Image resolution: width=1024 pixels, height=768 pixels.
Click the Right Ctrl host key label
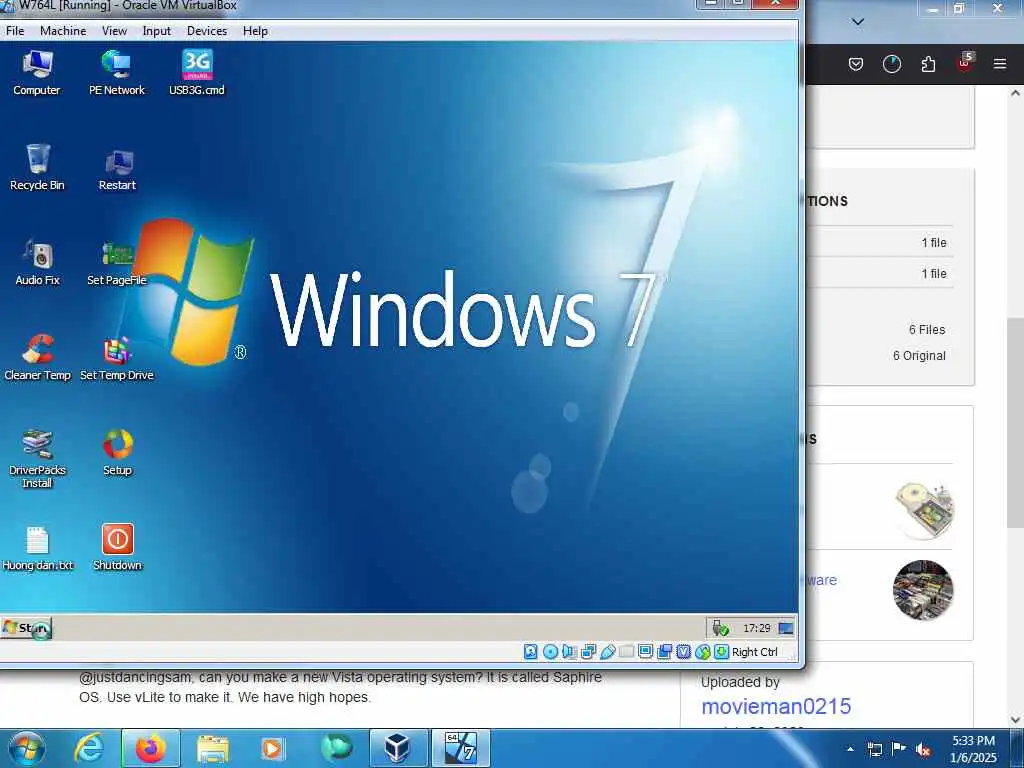(x=755, y=652)
